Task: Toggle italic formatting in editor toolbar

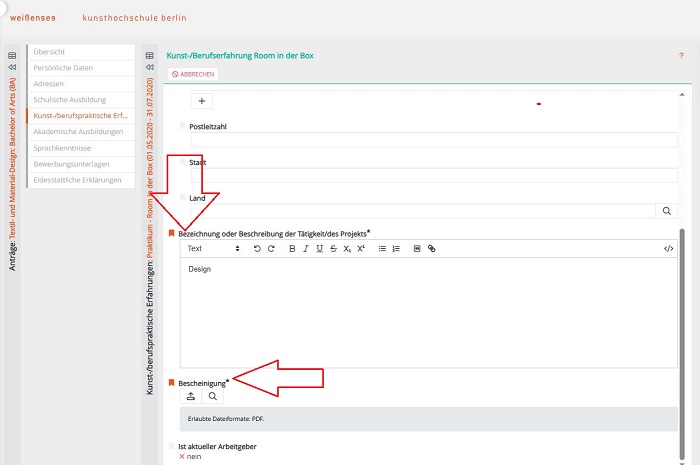Action: (305, 248)
